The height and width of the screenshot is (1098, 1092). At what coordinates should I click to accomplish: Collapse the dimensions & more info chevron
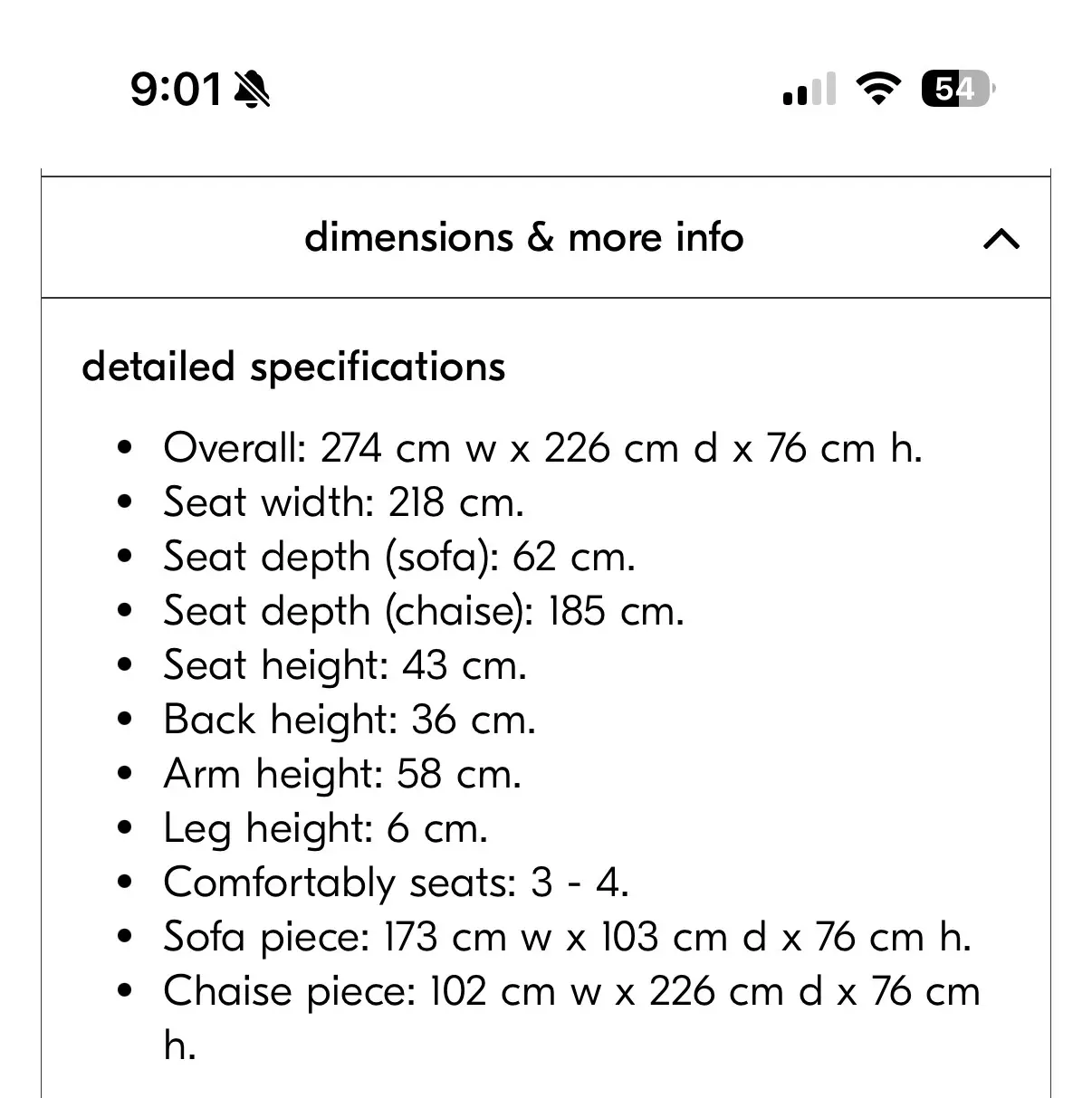point(1001,239)
